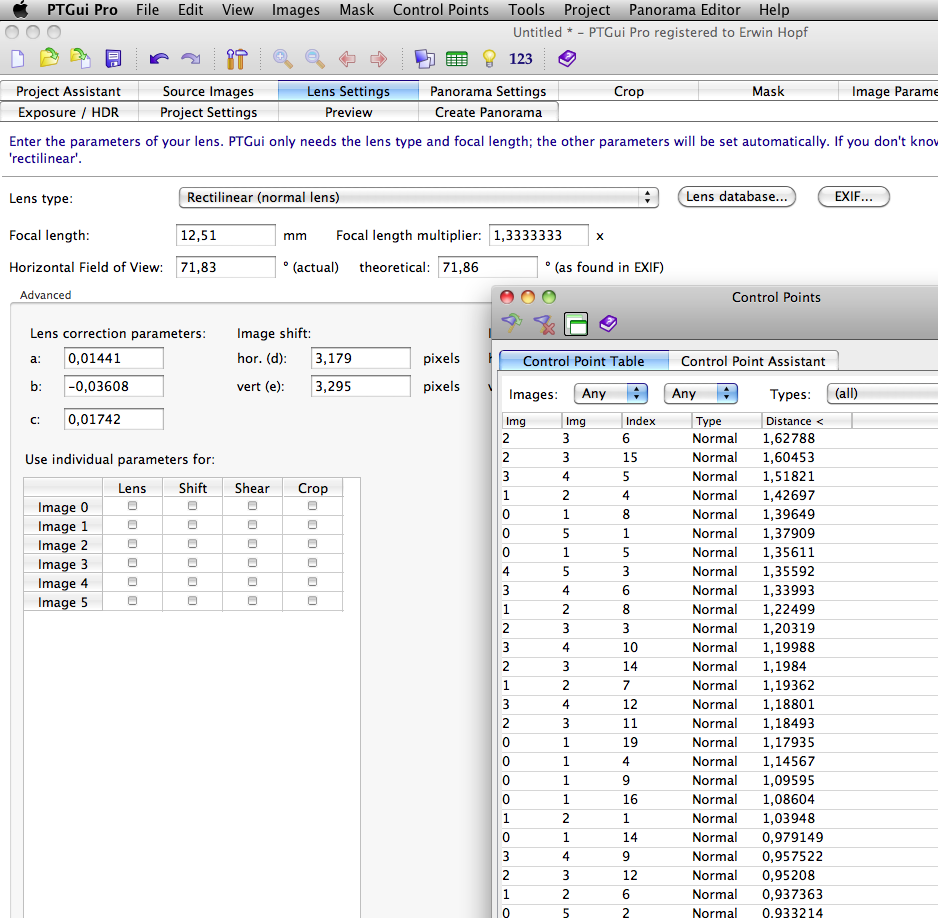The image size is (938, 918).
Task: Open the Control Point Assistant tab
Action: [753, 361]
